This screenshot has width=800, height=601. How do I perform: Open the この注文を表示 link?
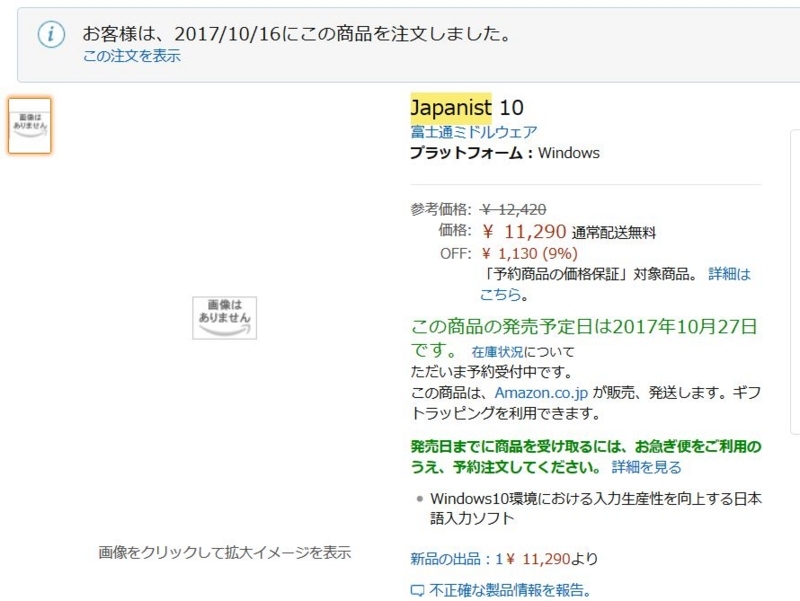pos(132,56)
